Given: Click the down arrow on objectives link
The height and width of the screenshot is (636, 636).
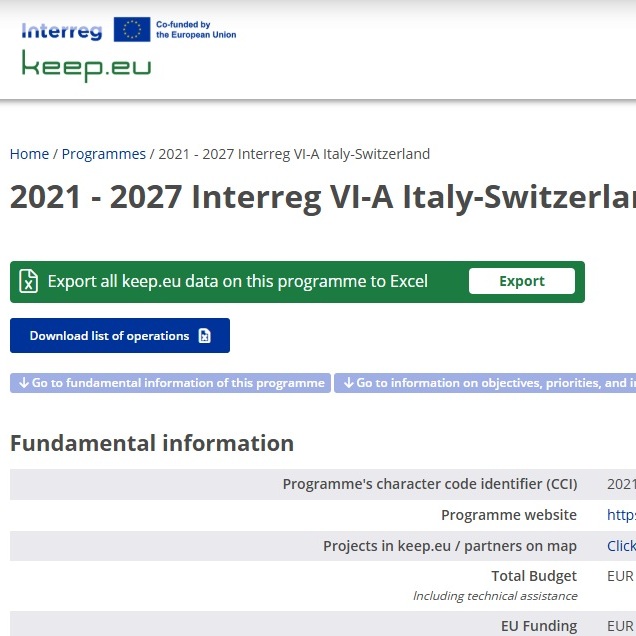Looking at the screenshot, I should 349,383.
